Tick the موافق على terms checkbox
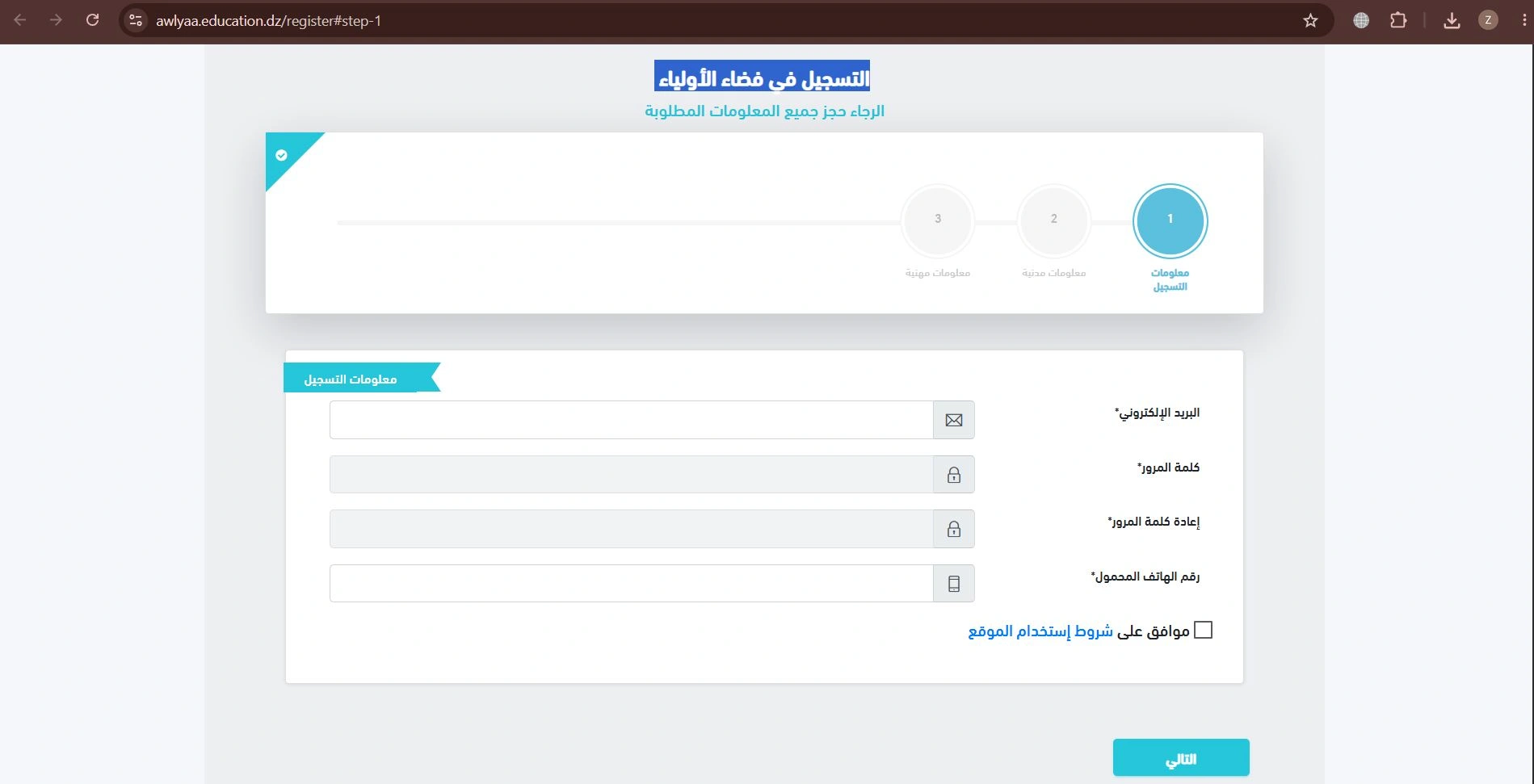 pos(1204,630)
